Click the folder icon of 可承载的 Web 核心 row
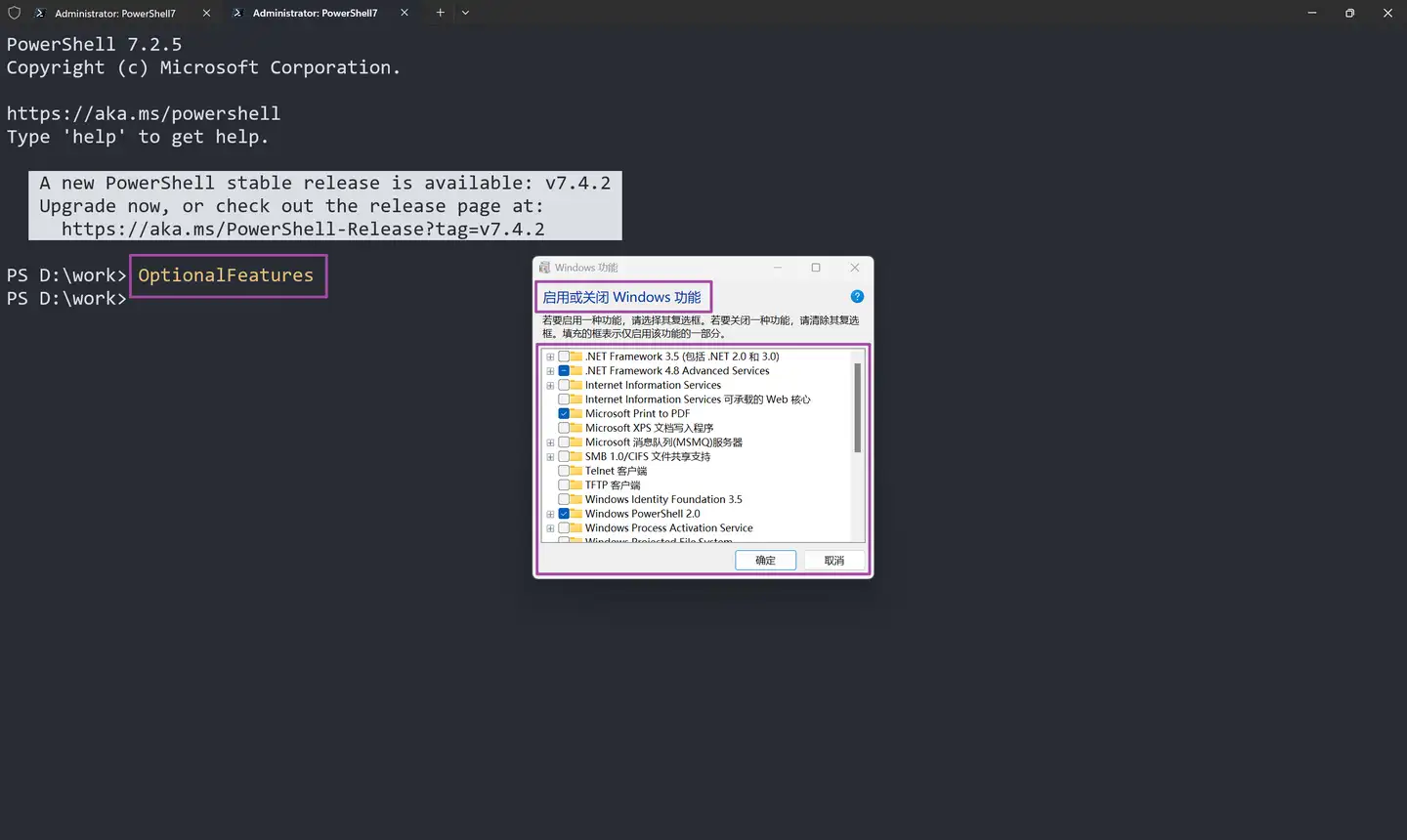Image resolution: width=1407 pixels, height=840 pixels. 576,399
